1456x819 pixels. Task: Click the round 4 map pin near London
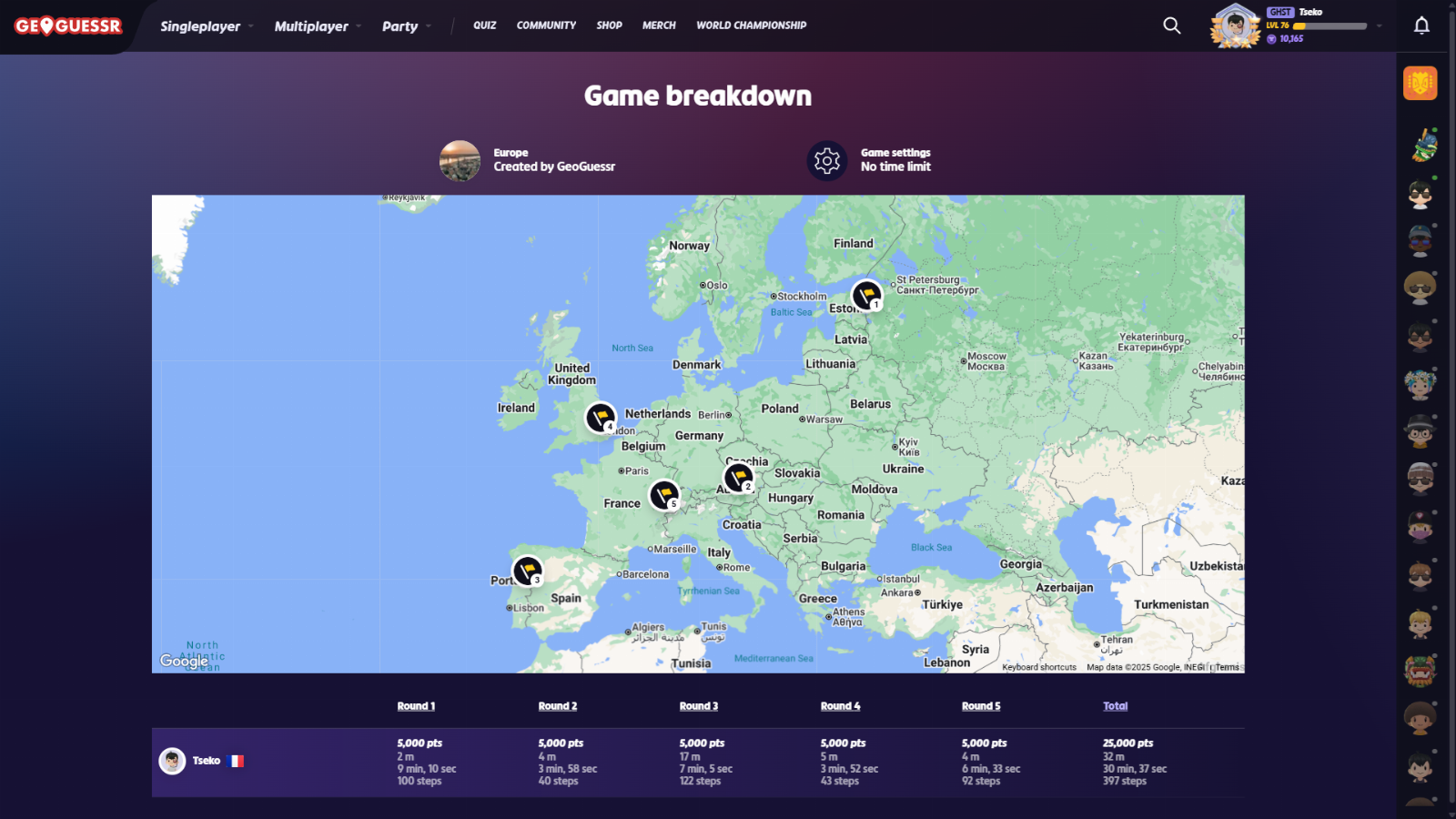(600, 418)
